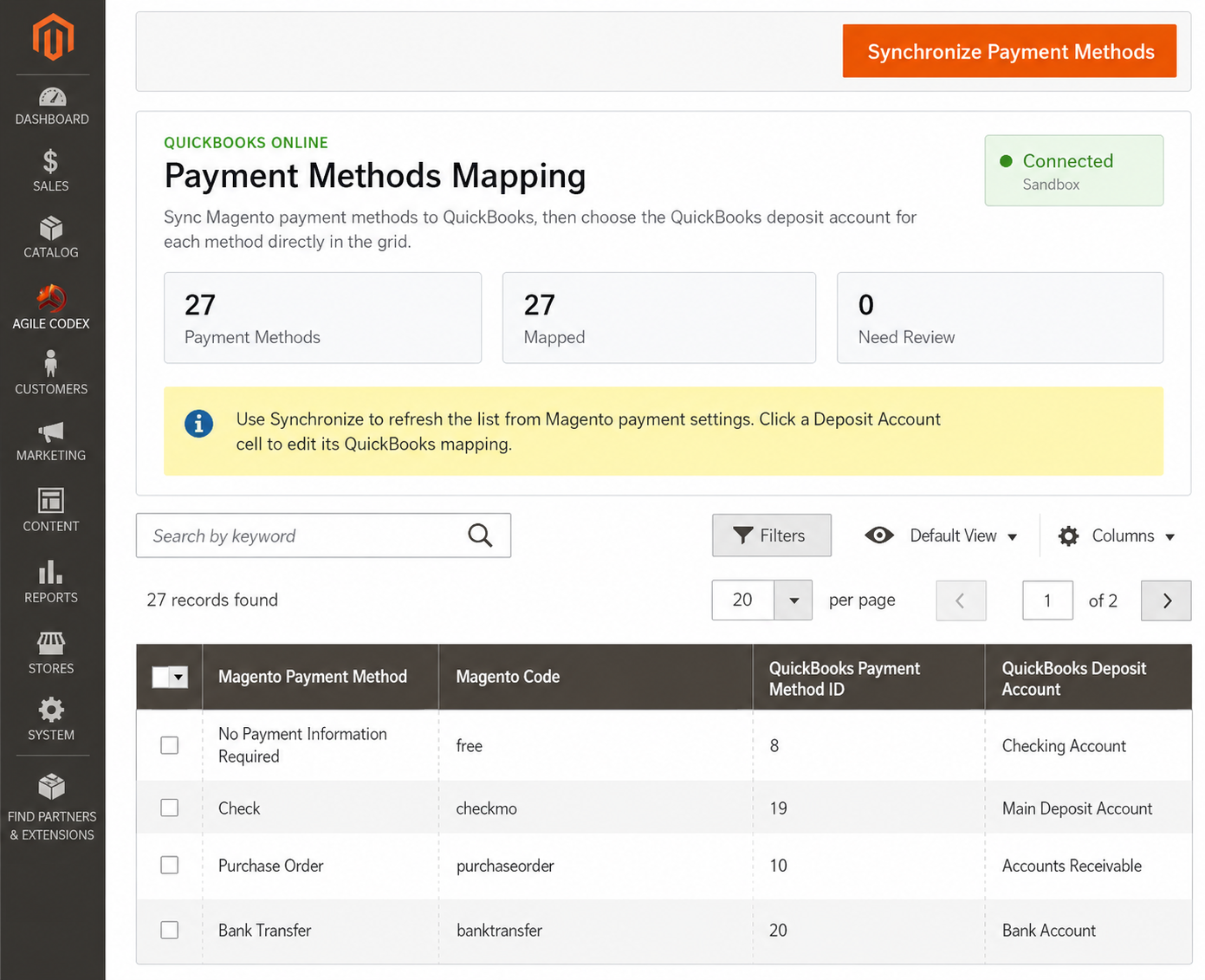Sort by QuickBooks Payment Method ID header
The image size is (1205, 980).
point(869,677)
